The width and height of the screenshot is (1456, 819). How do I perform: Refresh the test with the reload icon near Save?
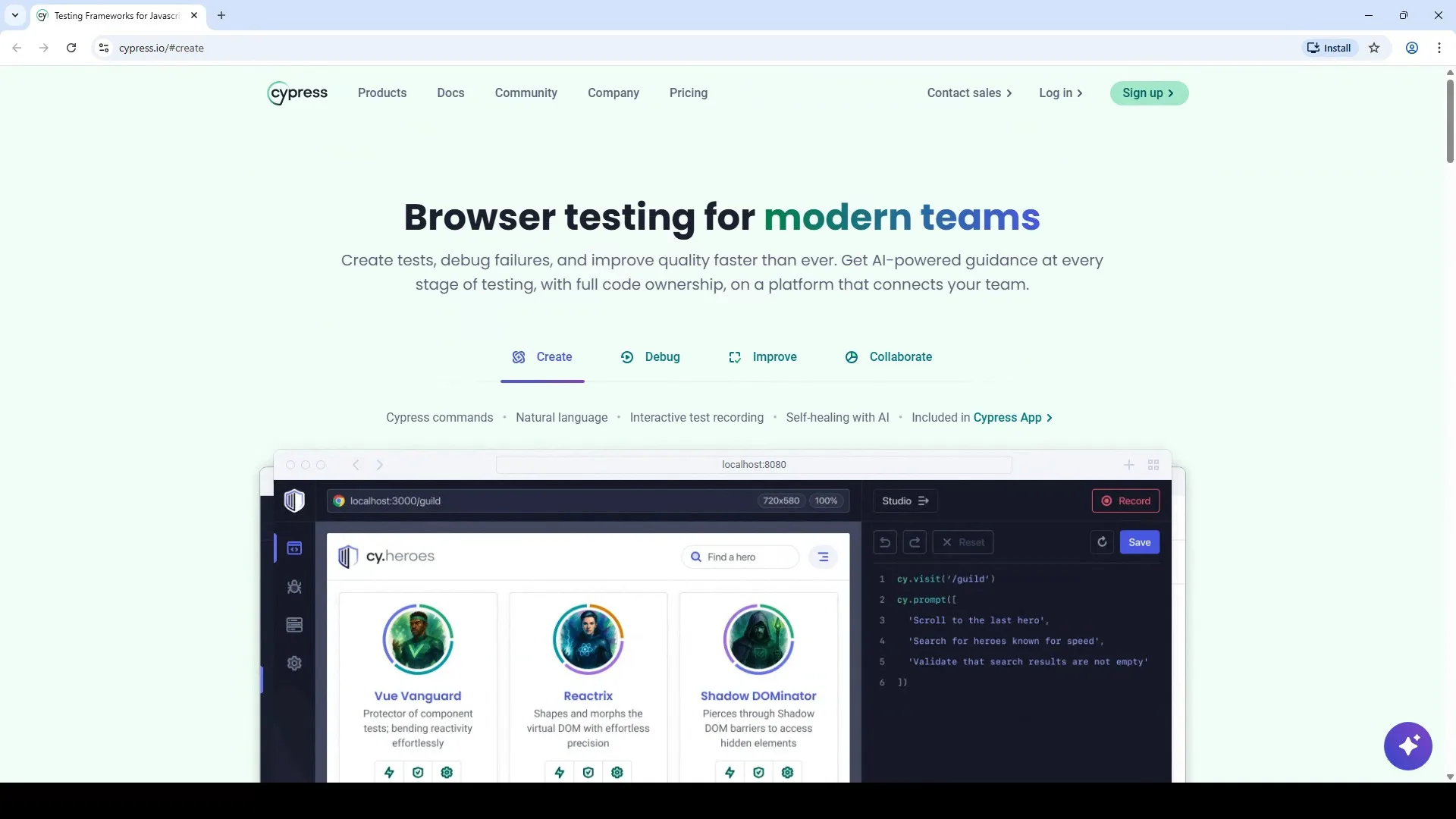point(1103,542)
